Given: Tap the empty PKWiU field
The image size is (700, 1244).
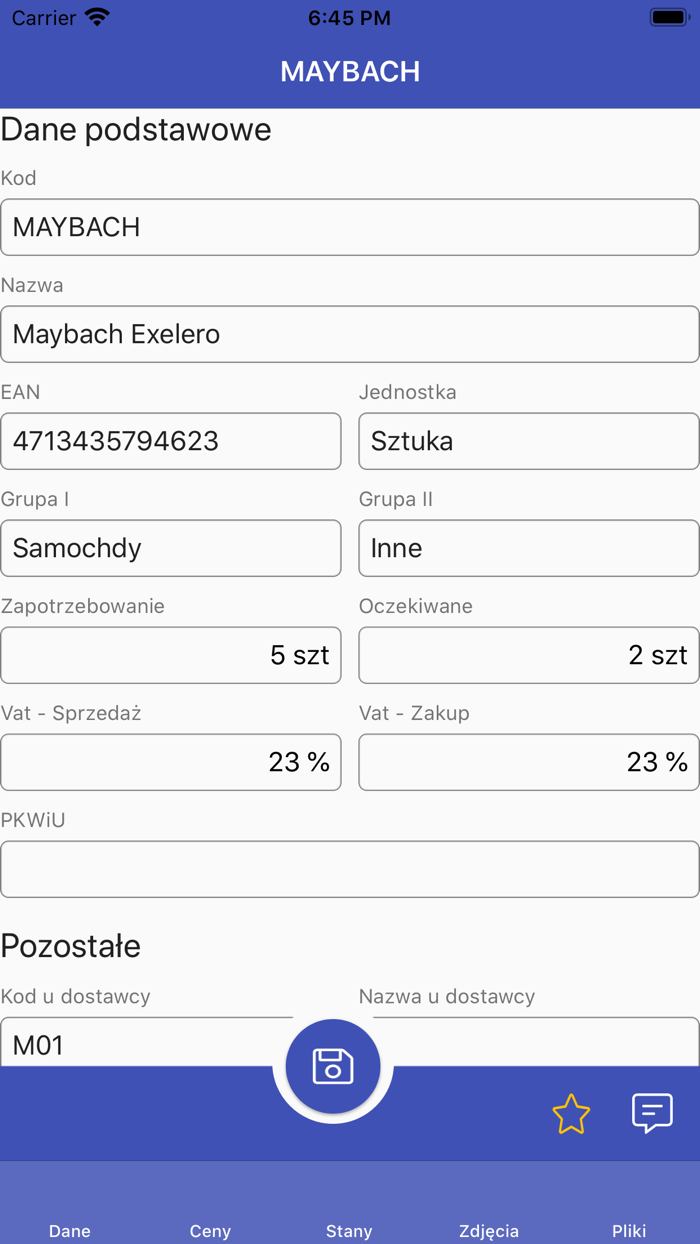Looking at the screenshot, I should tap(350, 869).
